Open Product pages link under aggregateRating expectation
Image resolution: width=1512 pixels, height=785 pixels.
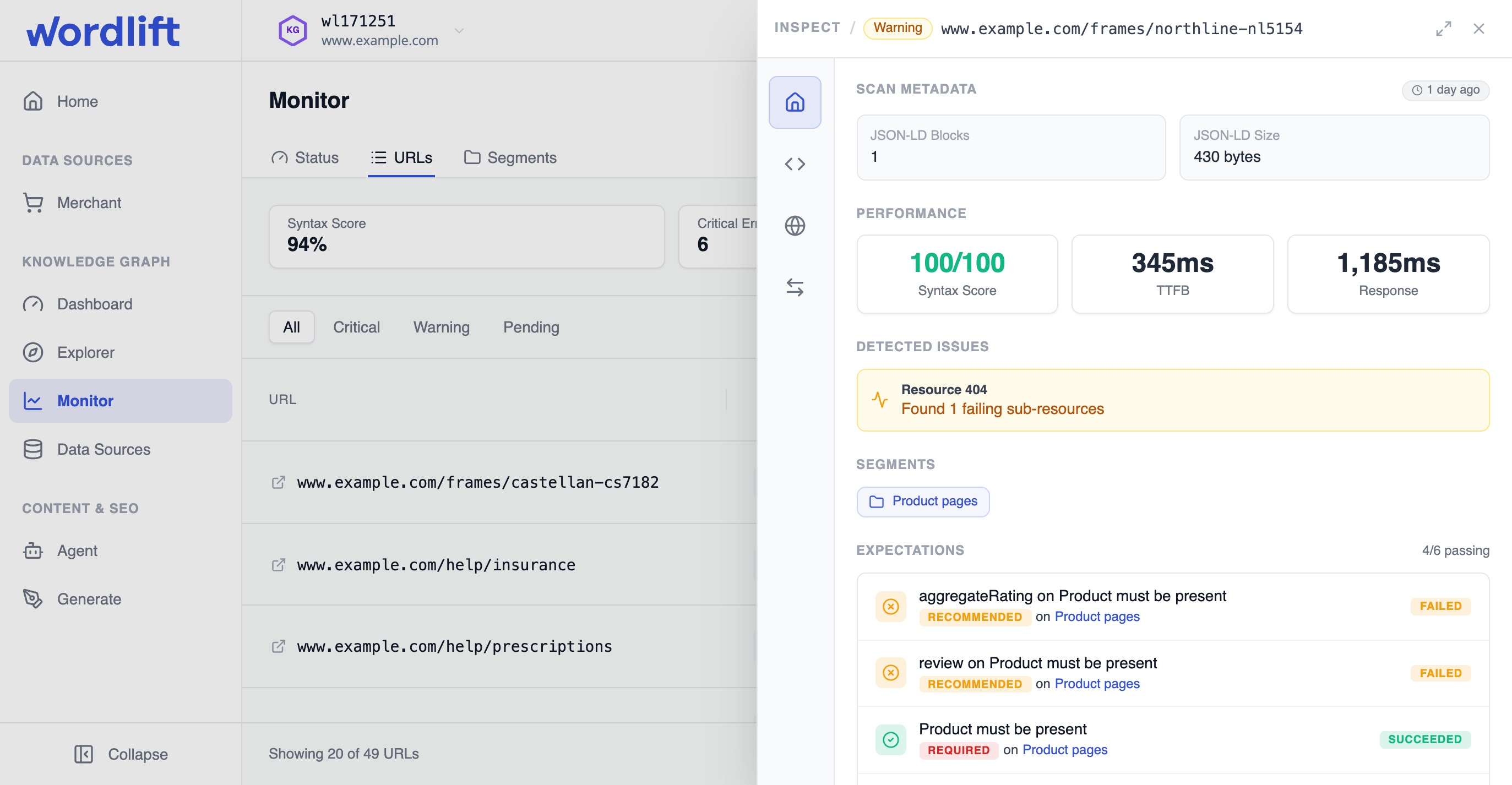pyautogui.click(x=1097, y=616)
